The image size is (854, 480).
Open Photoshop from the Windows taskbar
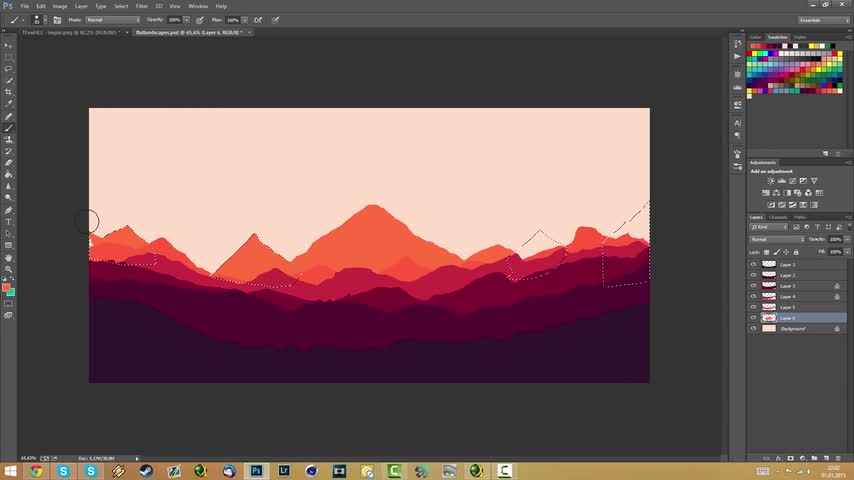[256, 471]
